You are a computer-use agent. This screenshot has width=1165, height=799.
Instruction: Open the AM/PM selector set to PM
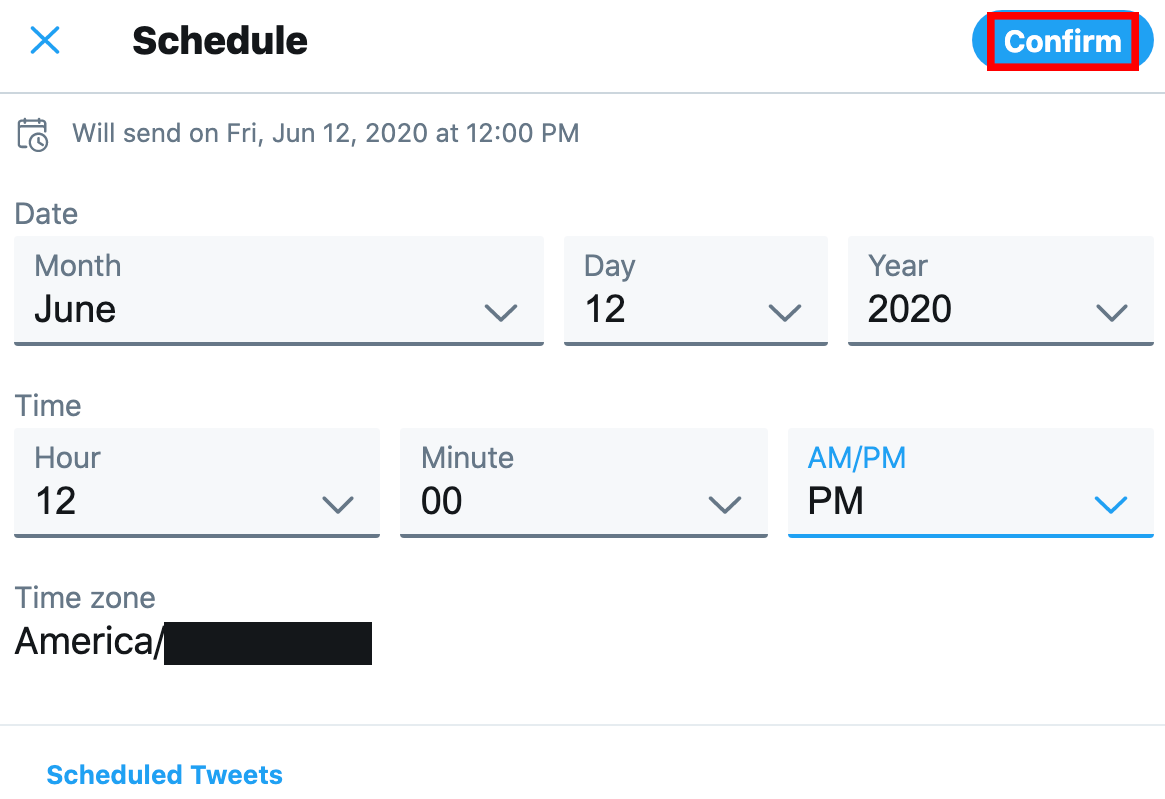click(970, 483)
